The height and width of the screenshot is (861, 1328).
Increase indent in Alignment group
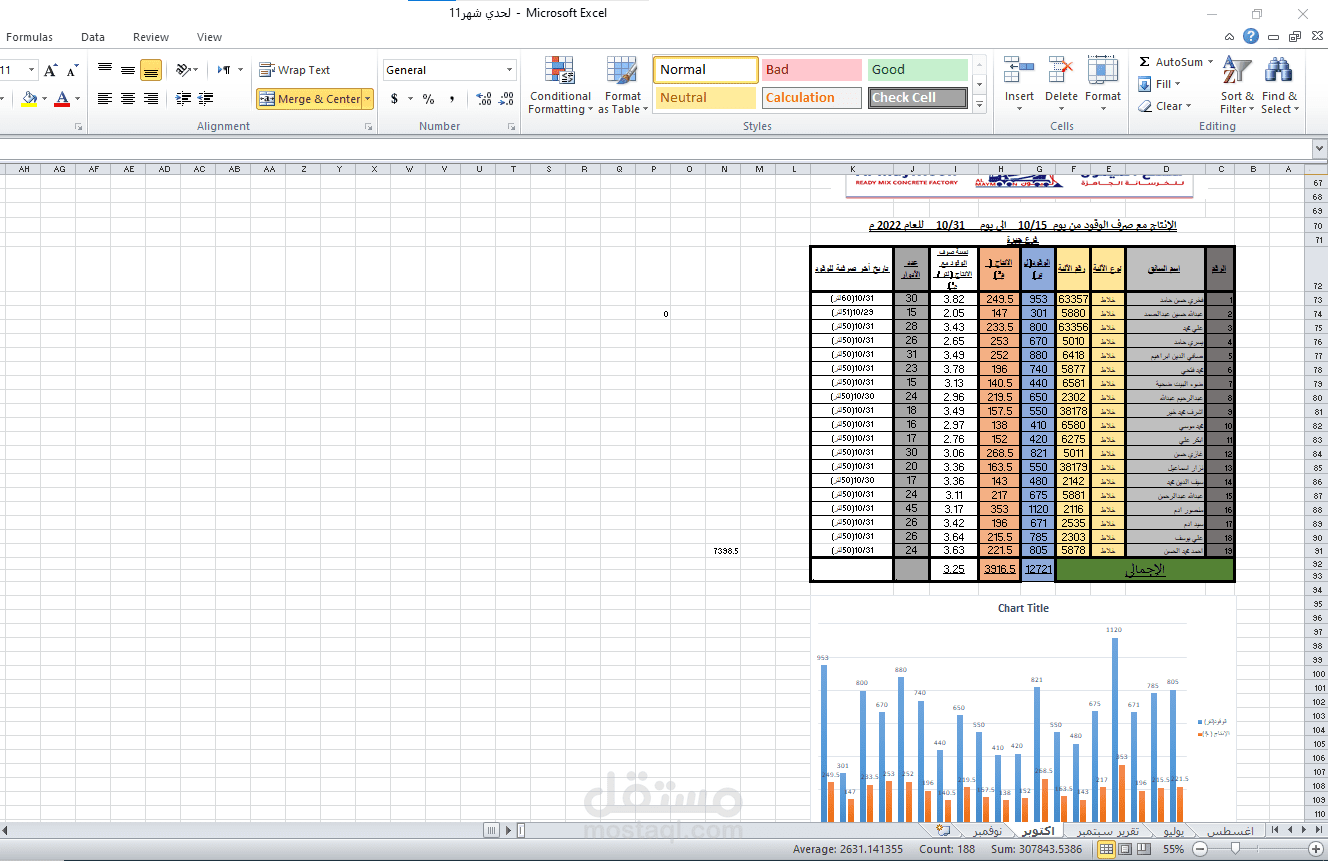coord(207,98)
